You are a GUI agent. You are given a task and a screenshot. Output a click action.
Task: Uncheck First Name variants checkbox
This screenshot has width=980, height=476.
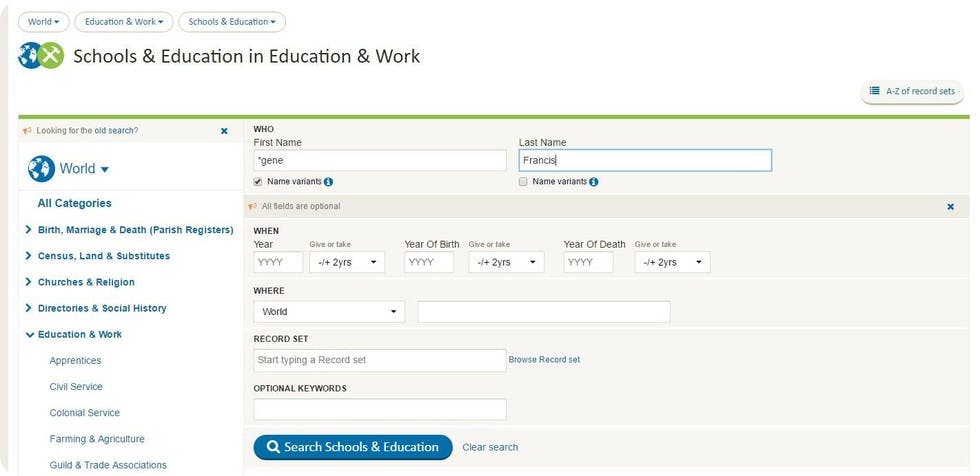click(x=258, y=182)
